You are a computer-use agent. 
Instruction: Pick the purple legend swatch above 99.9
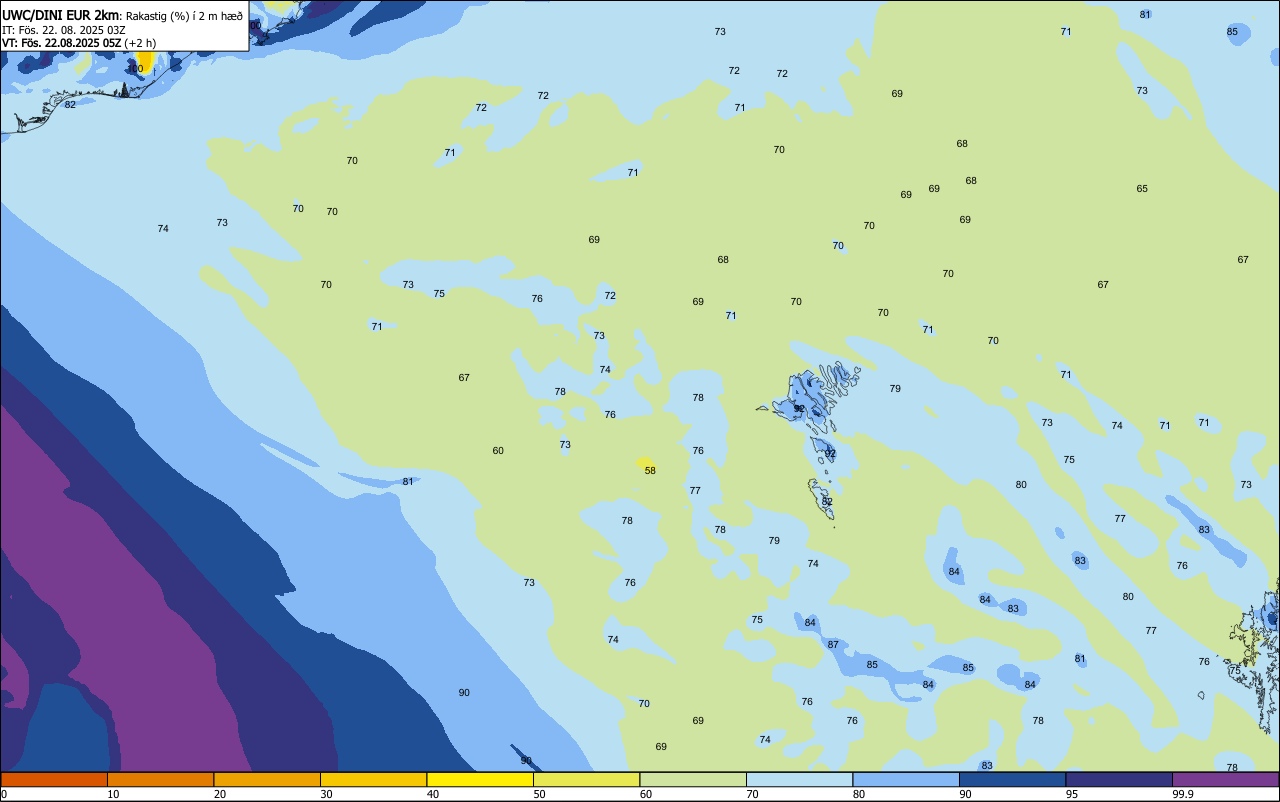[x=1225, y=779]
